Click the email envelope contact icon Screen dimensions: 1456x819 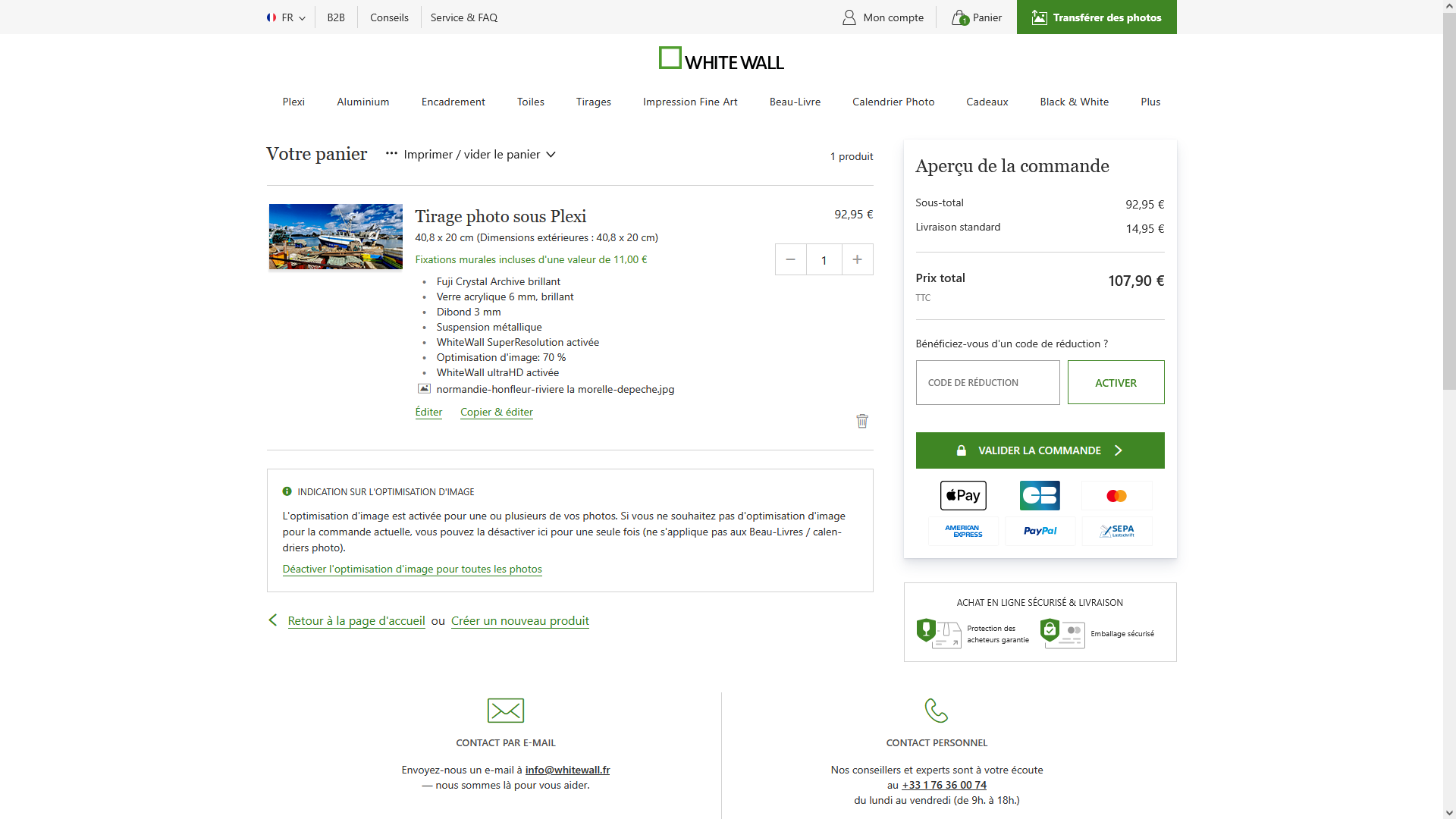point(506,711)
